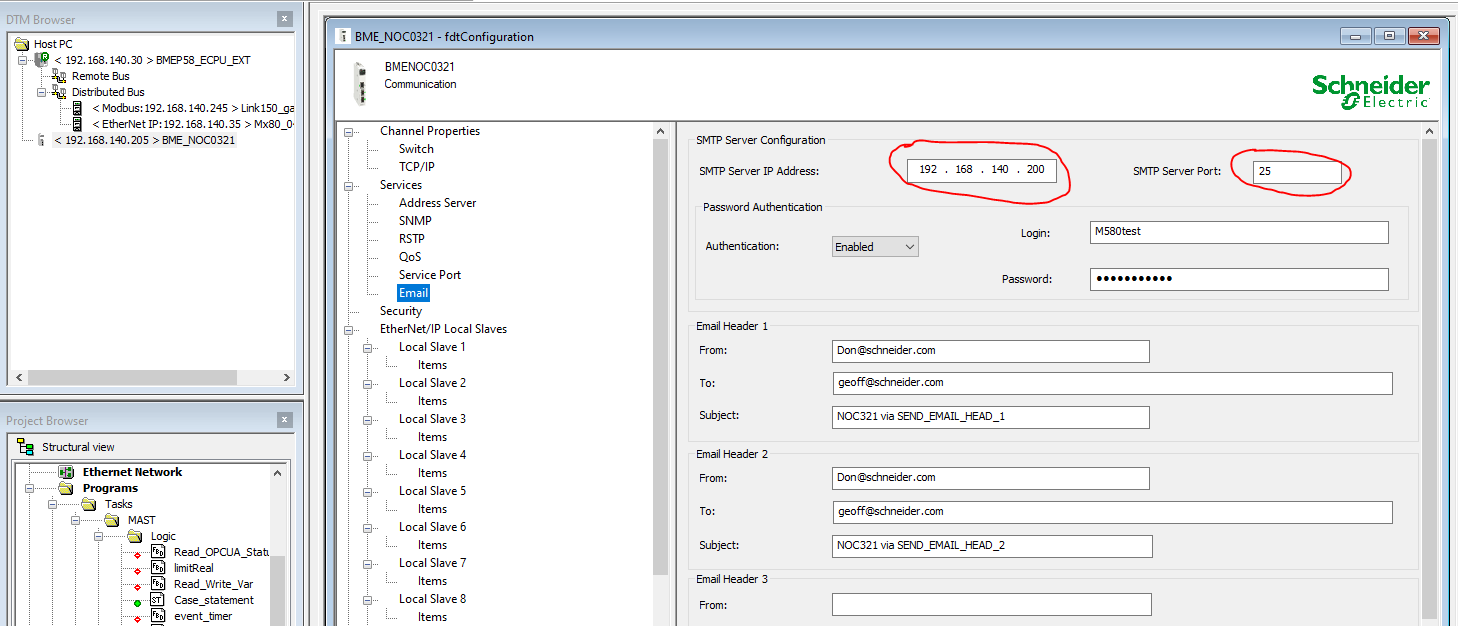Click Email Header 2 Subject field
Screen dimensions: 1458x626
click(x=992, y=546)
